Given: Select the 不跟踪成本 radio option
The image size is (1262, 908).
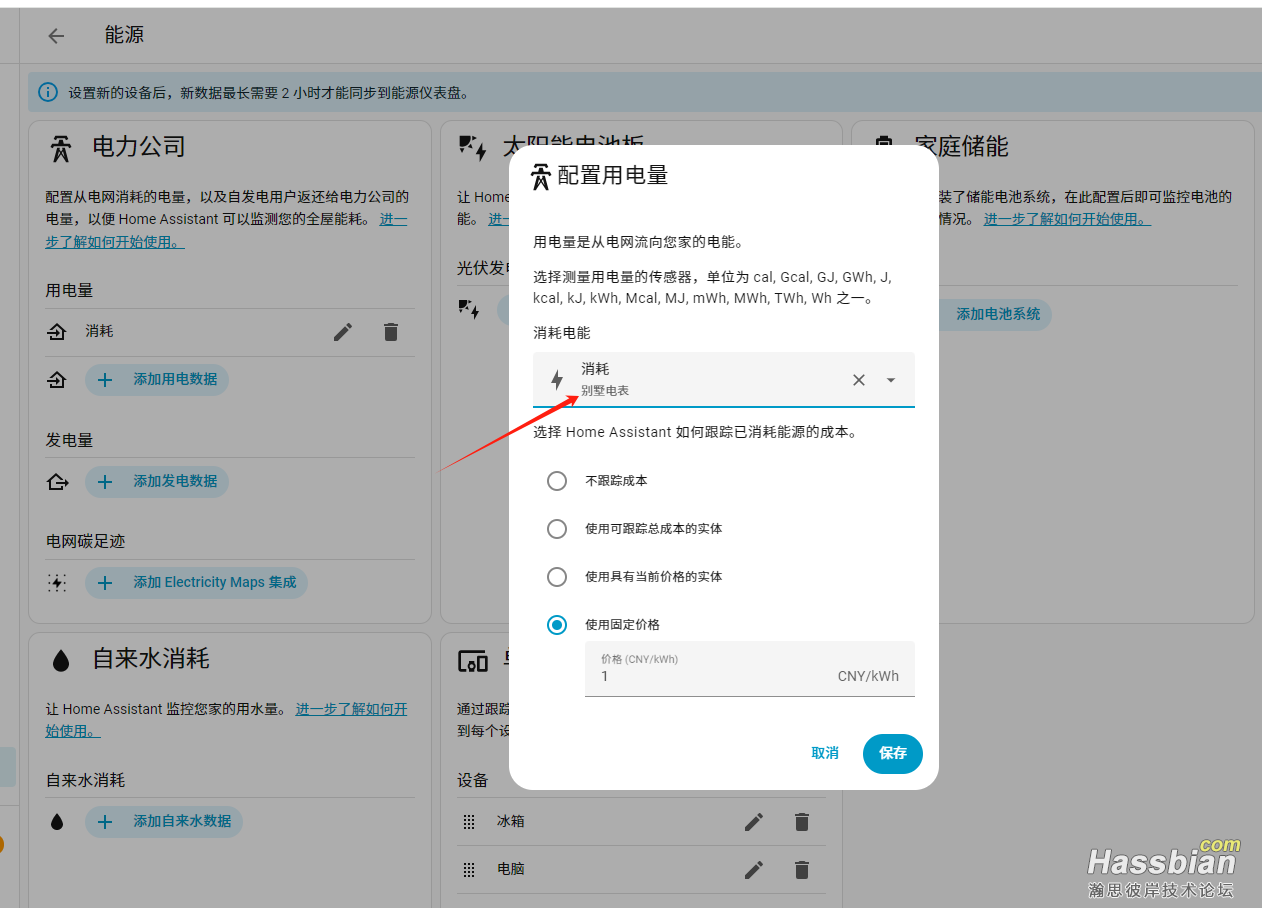Looking at the screenshot, I should pos(557,481).
